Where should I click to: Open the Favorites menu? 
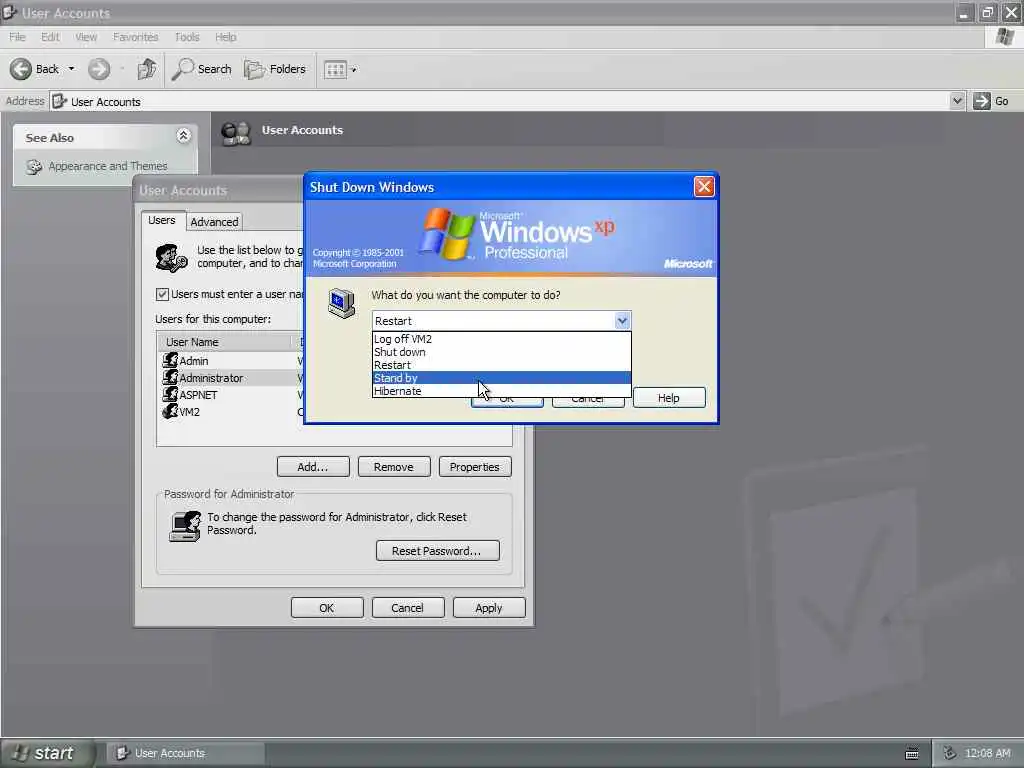coord(136,37)
